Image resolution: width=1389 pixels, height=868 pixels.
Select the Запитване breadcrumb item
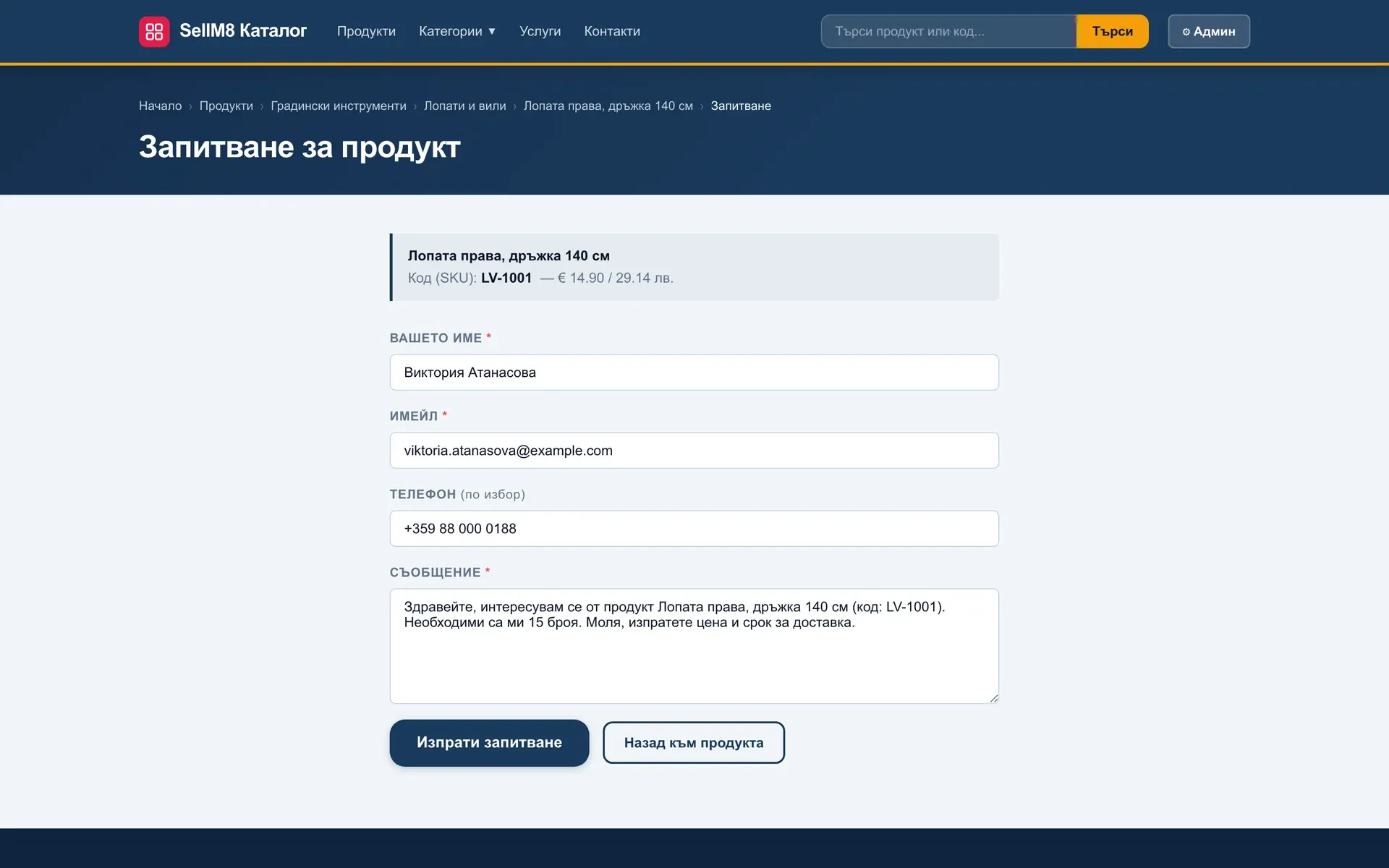tap(741, 106)
